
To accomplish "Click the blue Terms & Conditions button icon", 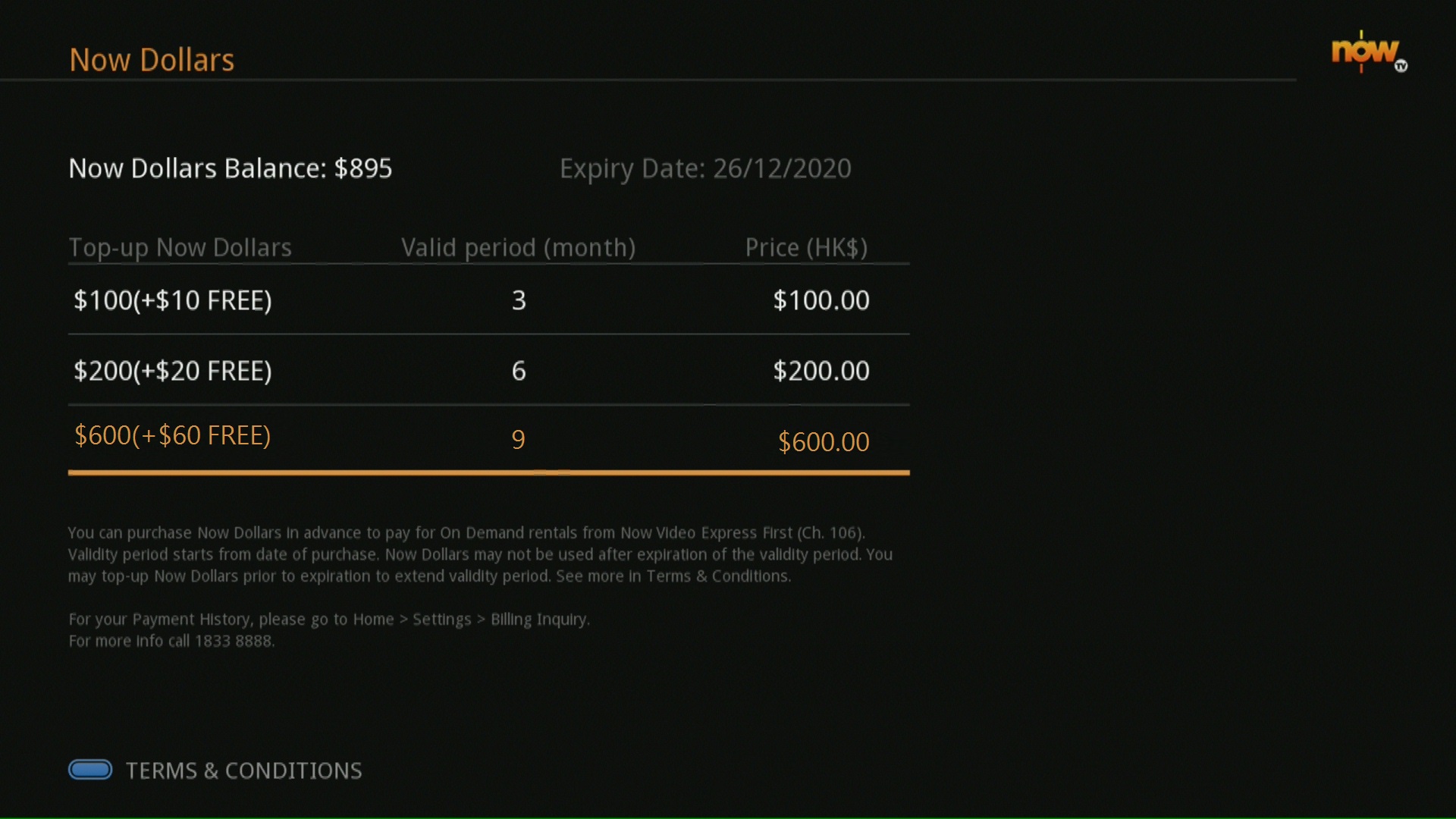I will tap(90, 770).
